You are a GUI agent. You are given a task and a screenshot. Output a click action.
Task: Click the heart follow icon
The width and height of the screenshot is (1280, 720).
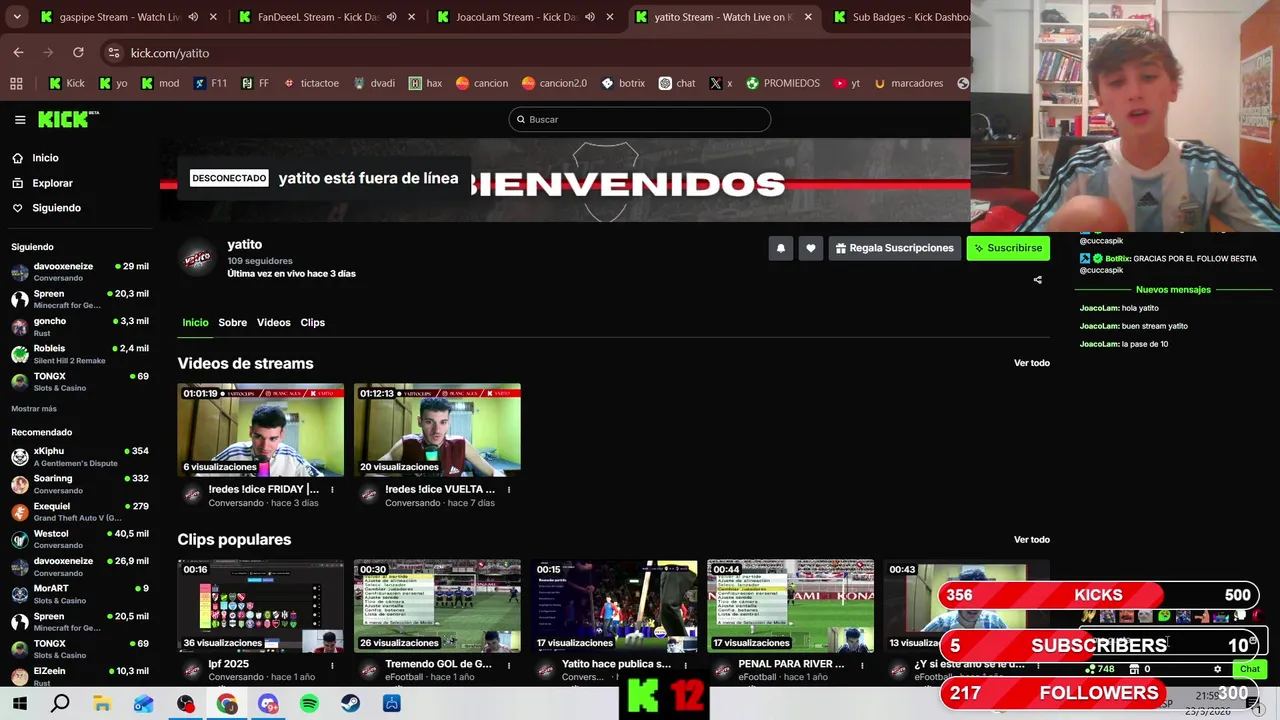[811, 248]
